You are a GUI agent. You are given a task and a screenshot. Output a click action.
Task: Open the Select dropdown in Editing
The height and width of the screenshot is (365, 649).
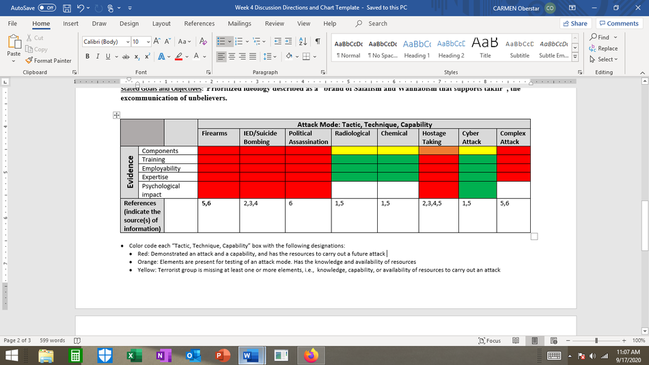[x=604, y=60]
